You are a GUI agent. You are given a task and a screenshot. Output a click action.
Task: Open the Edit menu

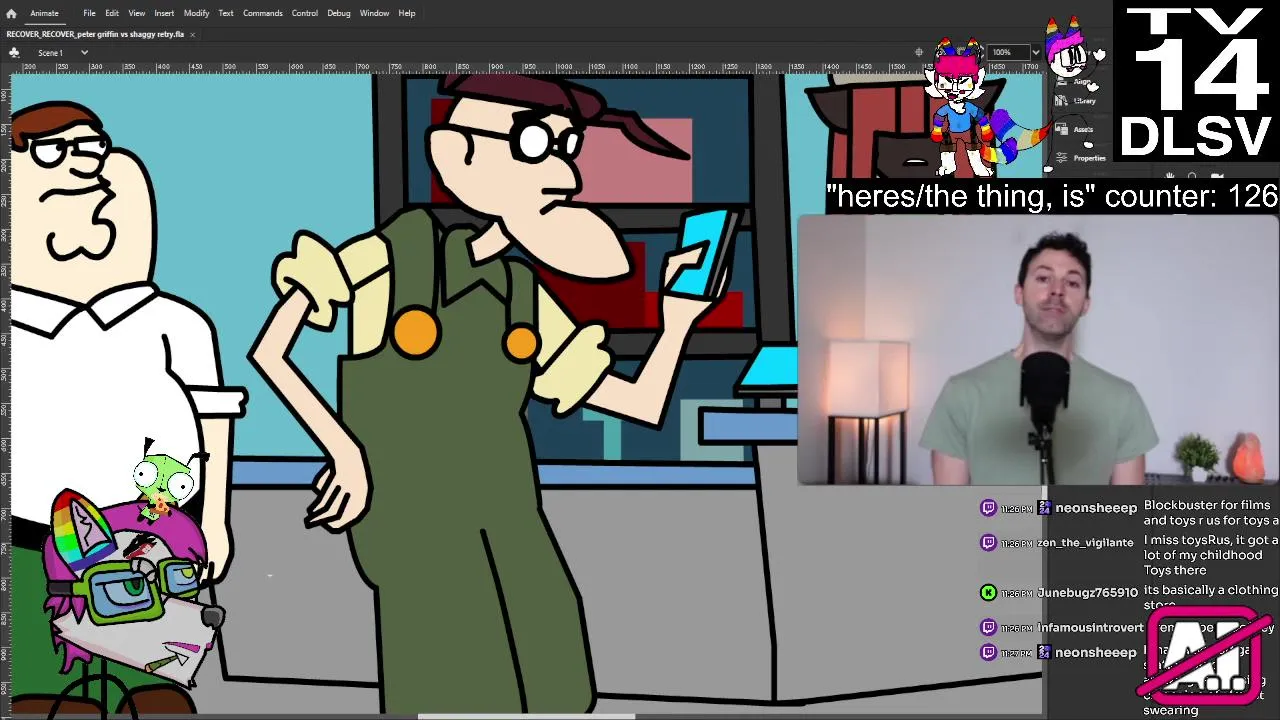pos(112,13)
